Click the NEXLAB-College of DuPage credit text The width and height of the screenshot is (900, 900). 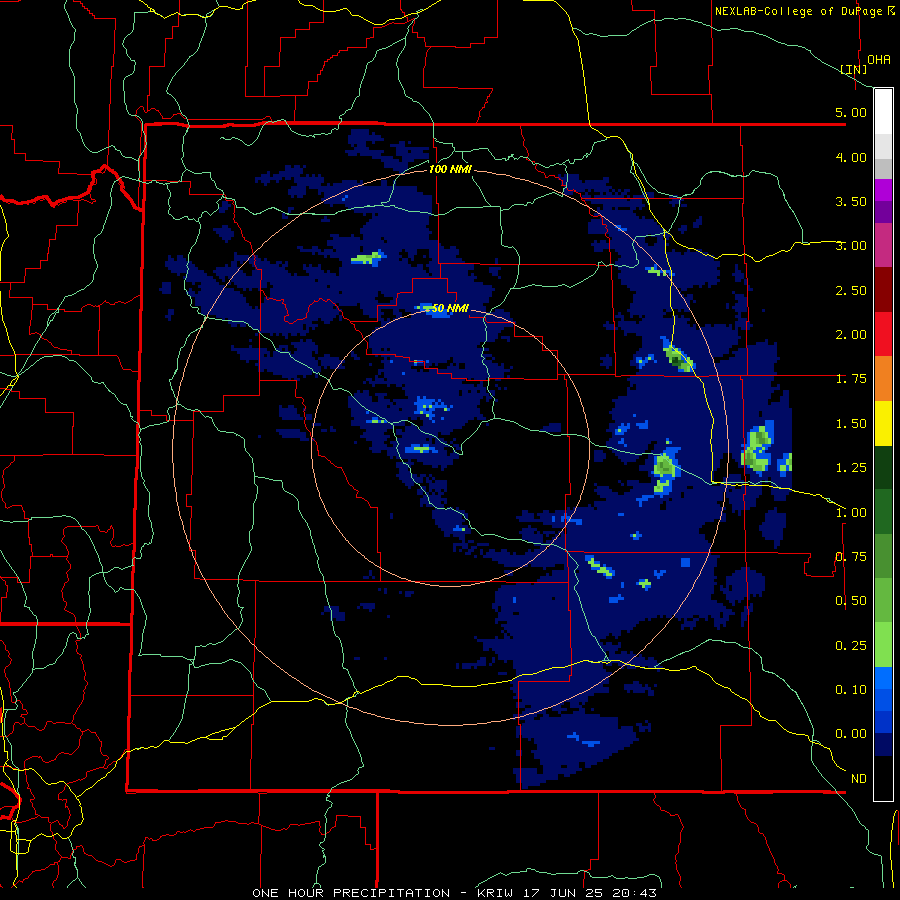(800, 11)
